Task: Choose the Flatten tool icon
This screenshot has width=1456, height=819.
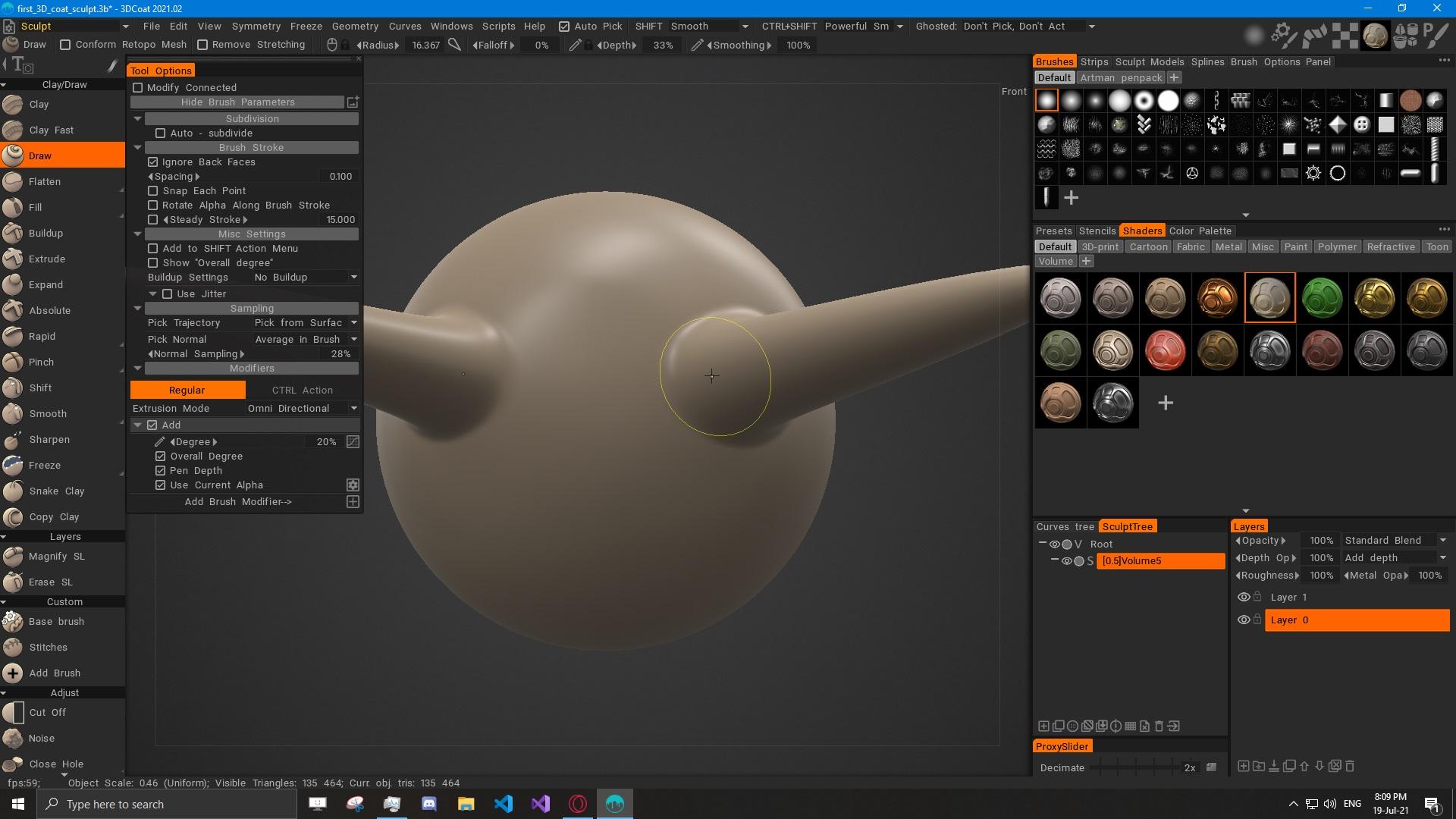Action: [13, 182]
